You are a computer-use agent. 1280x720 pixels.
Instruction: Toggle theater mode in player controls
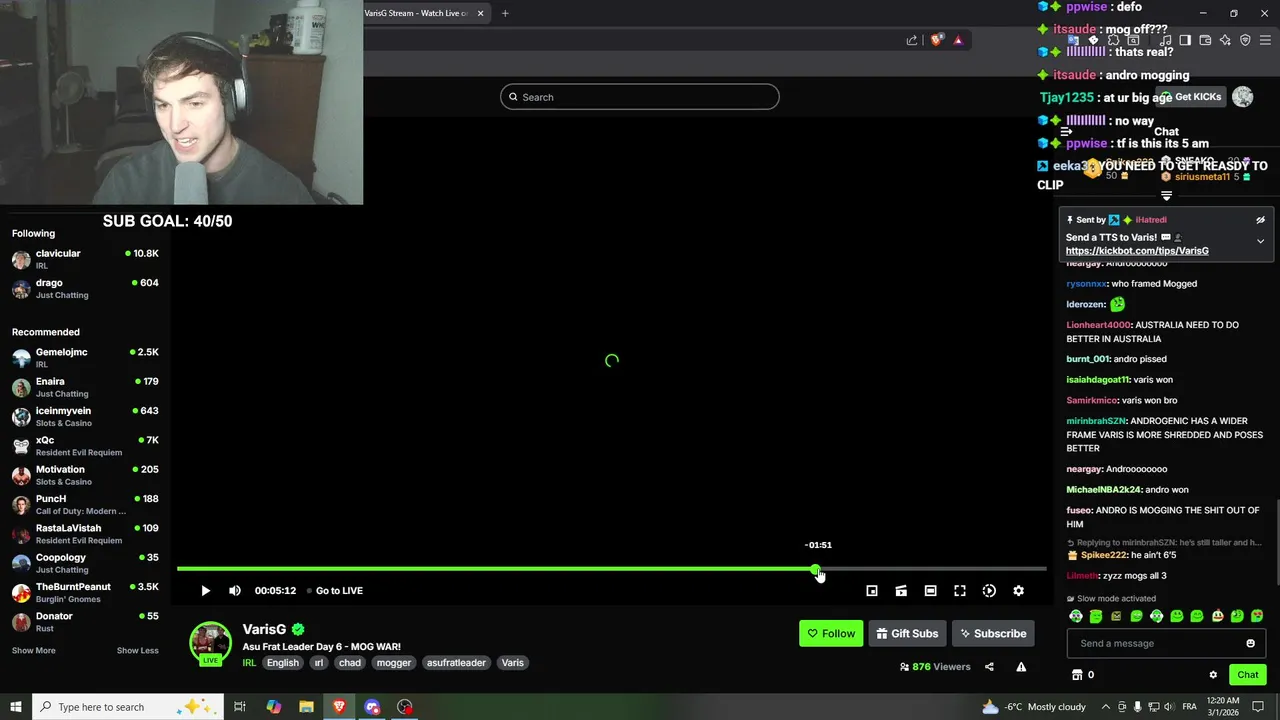(x=930, y=591)
